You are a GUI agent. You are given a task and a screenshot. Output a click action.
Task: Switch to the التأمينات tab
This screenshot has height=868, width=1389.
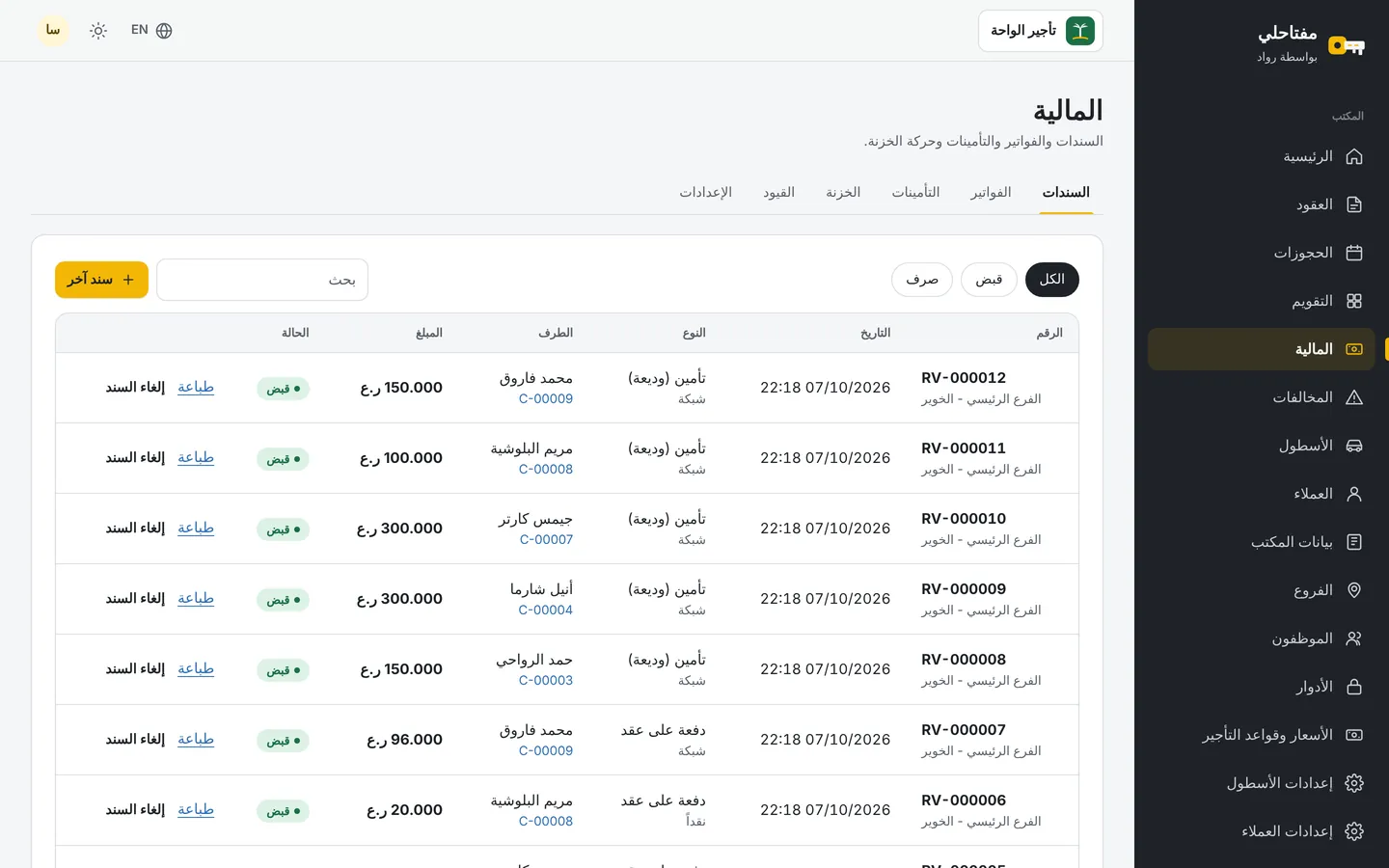(x=915, y=193)
